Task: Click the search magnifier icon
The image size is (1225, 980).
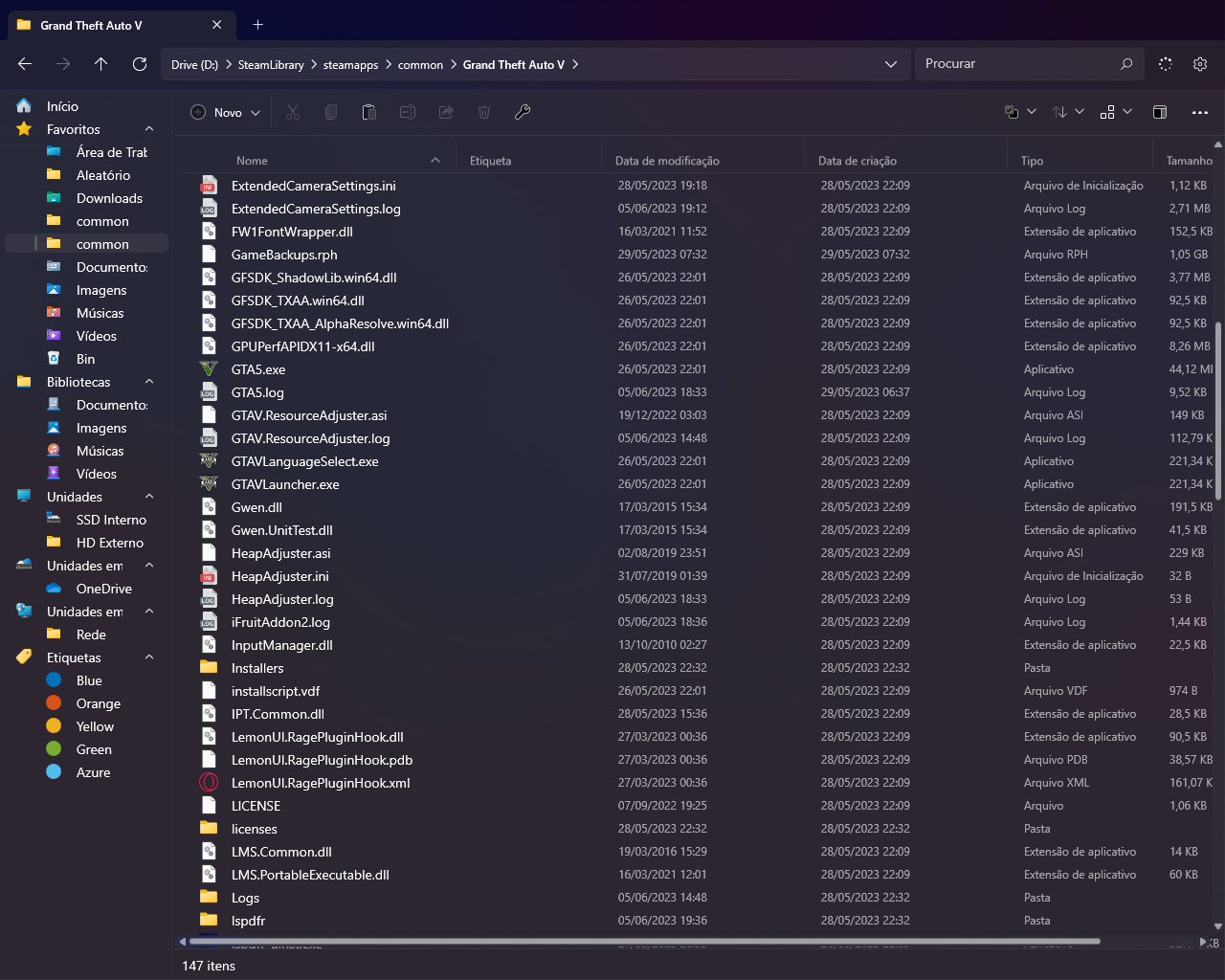Action: click(x=1126, y=64)
